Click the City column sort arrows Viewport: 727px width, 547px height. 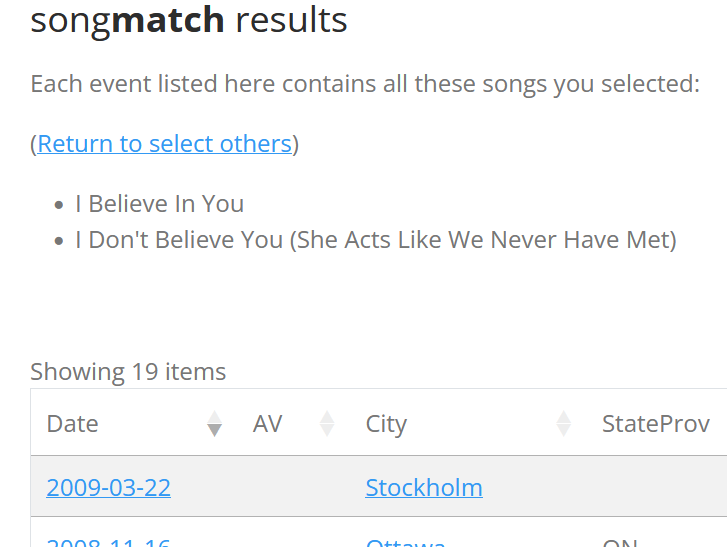click(x=564, y=424)
